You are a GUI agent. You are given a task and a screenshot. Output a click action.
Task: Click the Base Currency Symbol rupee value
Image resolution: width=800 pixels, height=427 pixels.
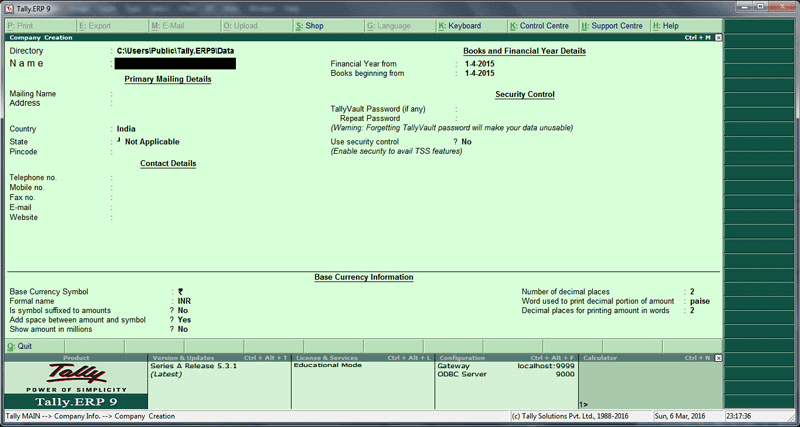click(x=181, y=292)
